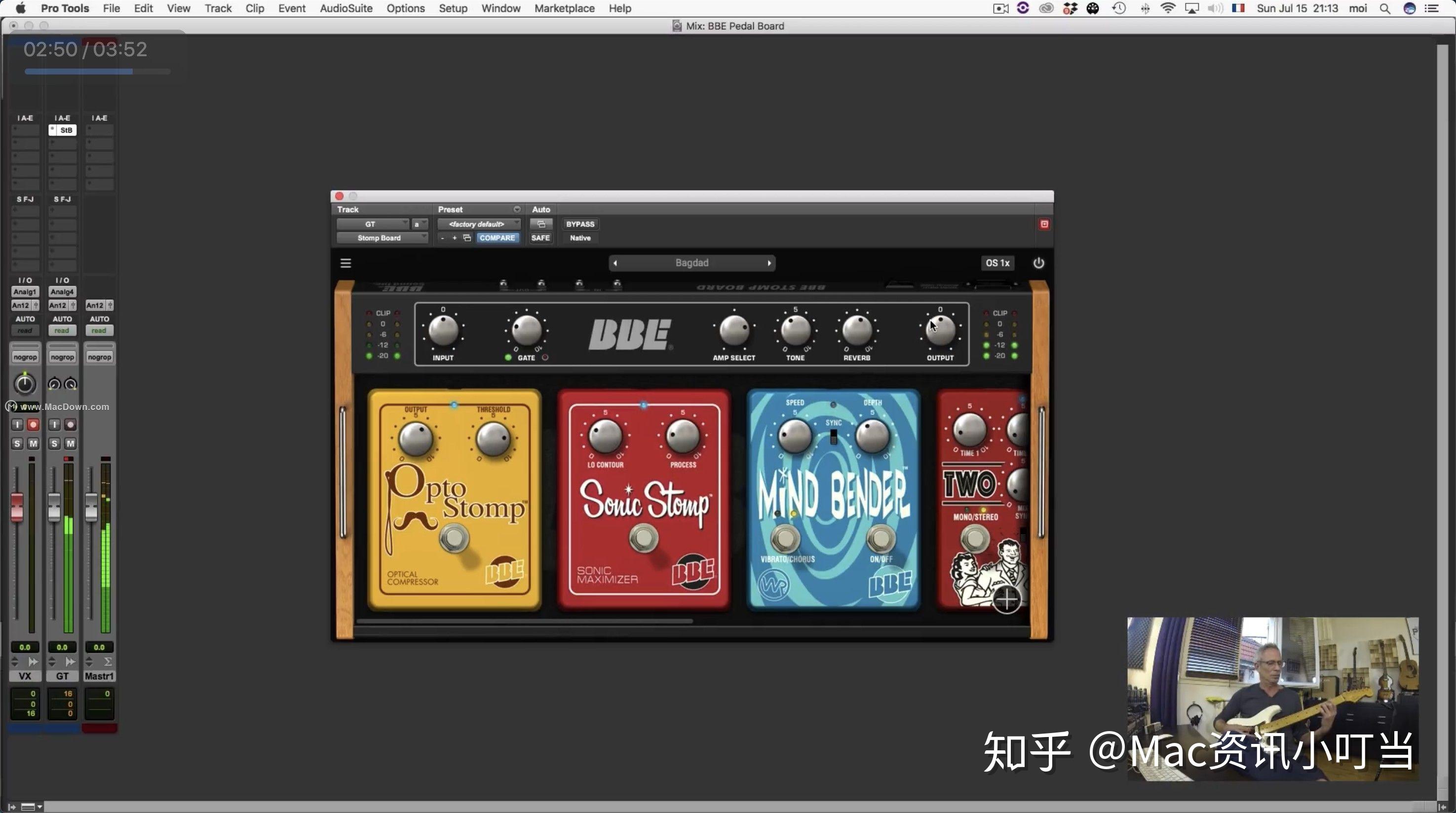Open the AudioSuite menu
This screenshot has height=813, width=1456.
coord(345,8)
